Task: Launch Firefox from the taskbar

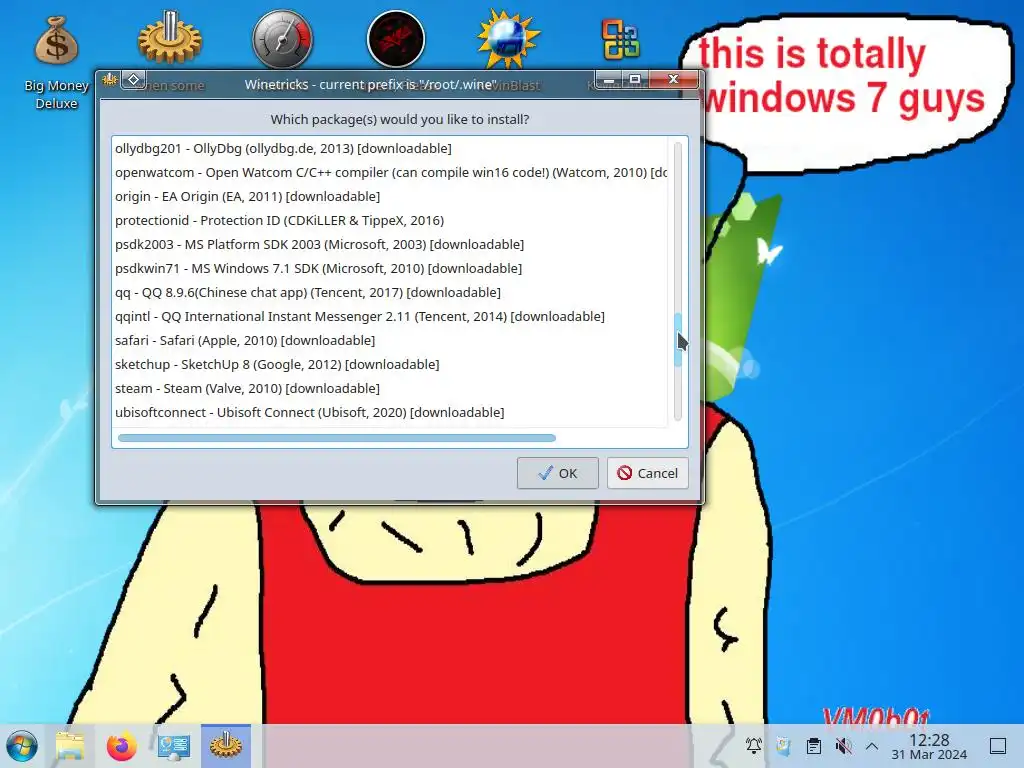Action: pyautogui.click(x=121, y=746)
